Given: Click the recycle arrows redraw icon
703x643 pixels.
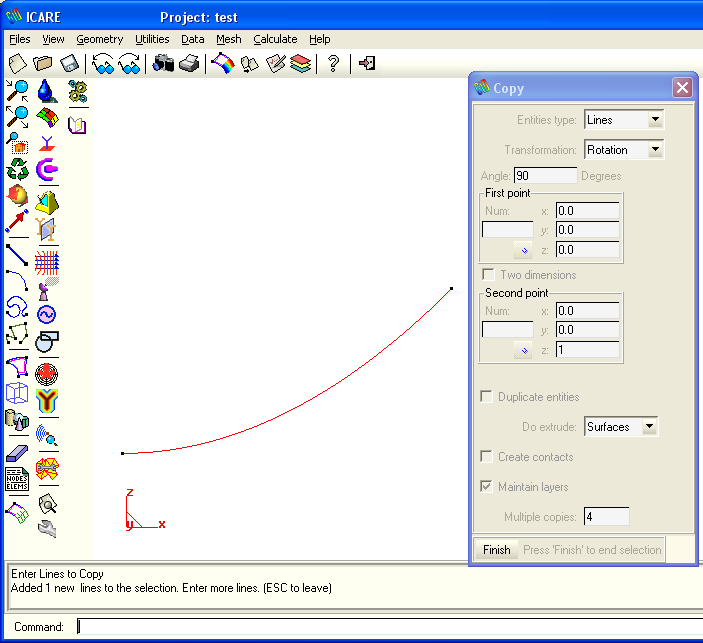Looking at the screenshot, I should point(17,169).
